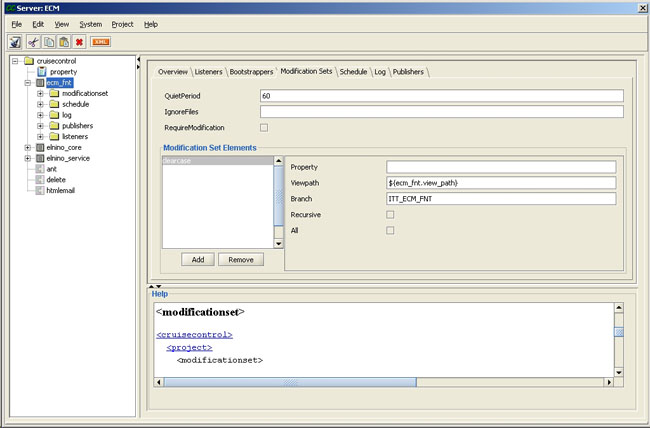Open the System menu
The image size is (650, 428).
coord(91,24)
